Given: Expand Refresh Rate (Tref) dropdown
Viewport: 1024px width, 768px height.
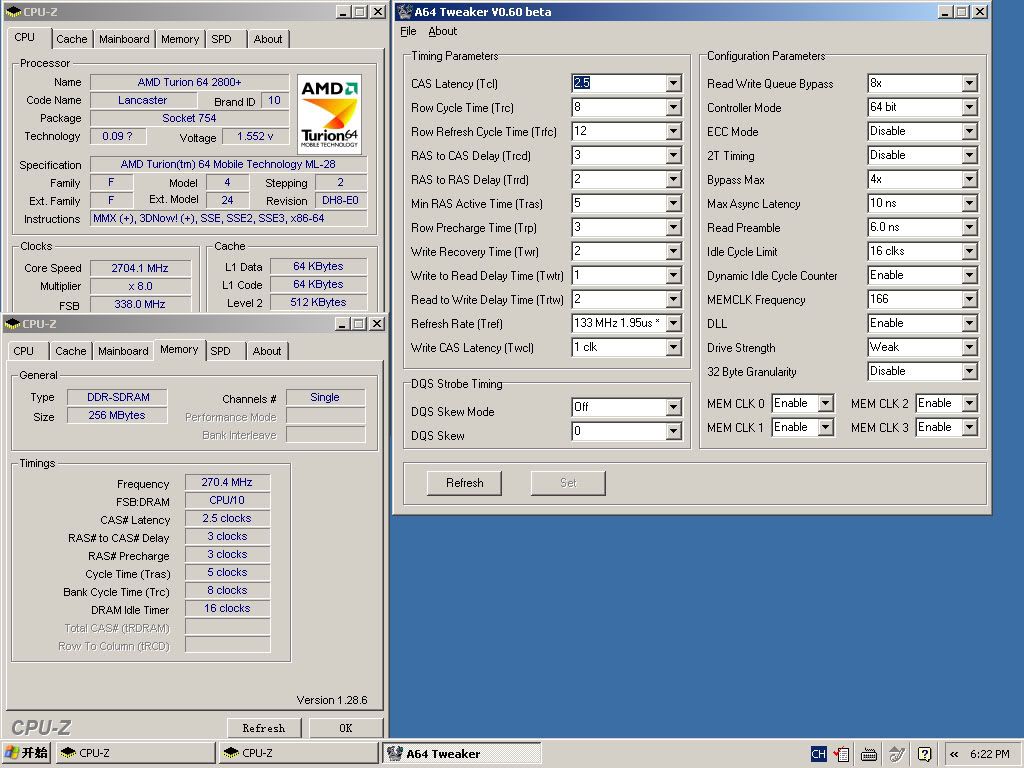Looking at the screenshot, I should click(x=673, y=323).
